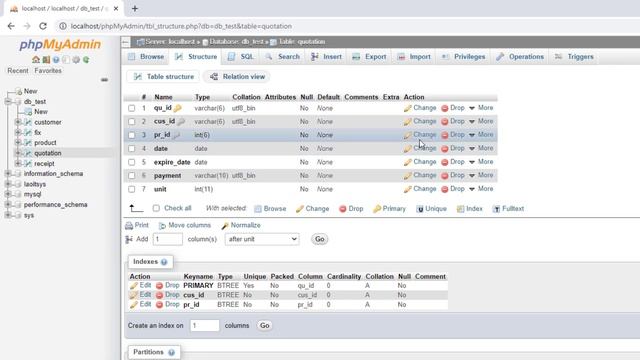Go back in browser history
The height and width of the screenshot is (360, 640).
click(11, 26)
